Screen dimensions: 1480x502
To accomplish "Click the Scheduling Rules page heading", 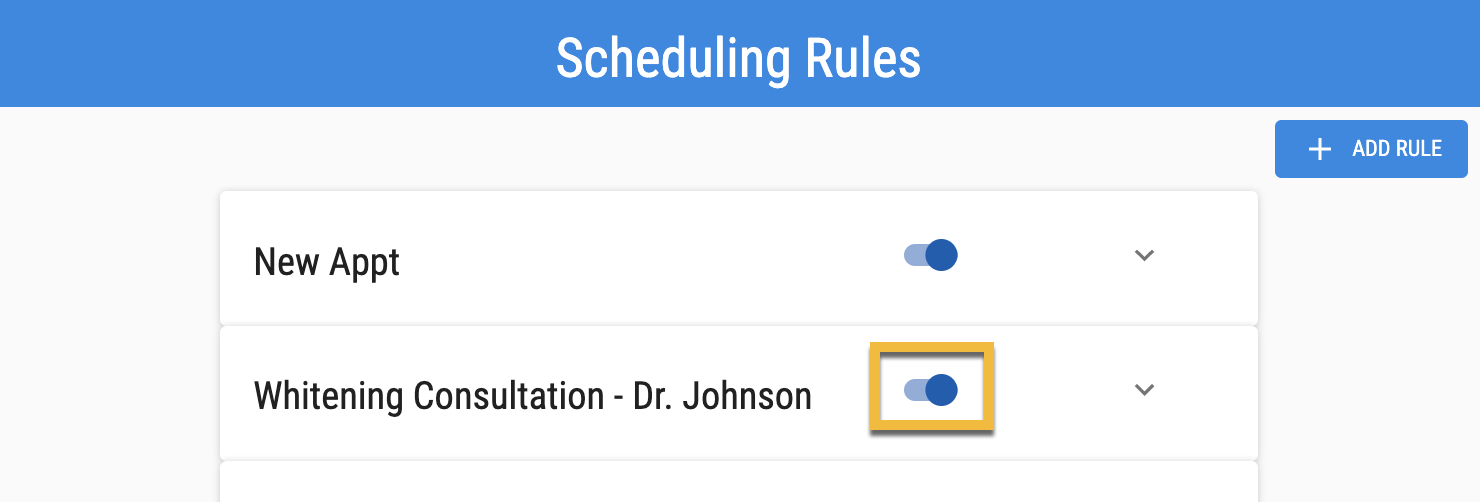I will point(738,58).
